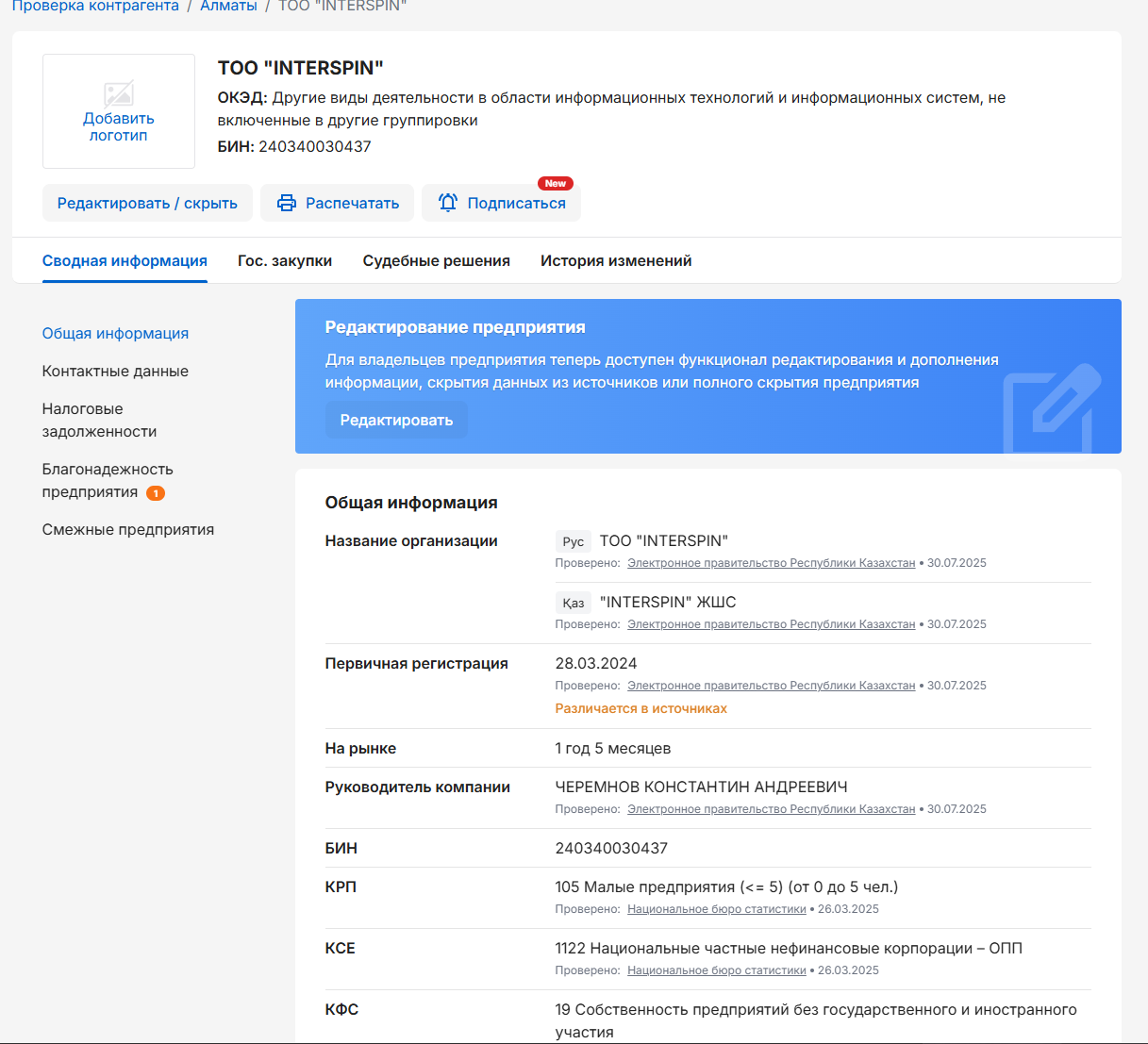Go to Контактные данные section
The width and height of the screenshot is (1148, 1044).
(115, 372)
